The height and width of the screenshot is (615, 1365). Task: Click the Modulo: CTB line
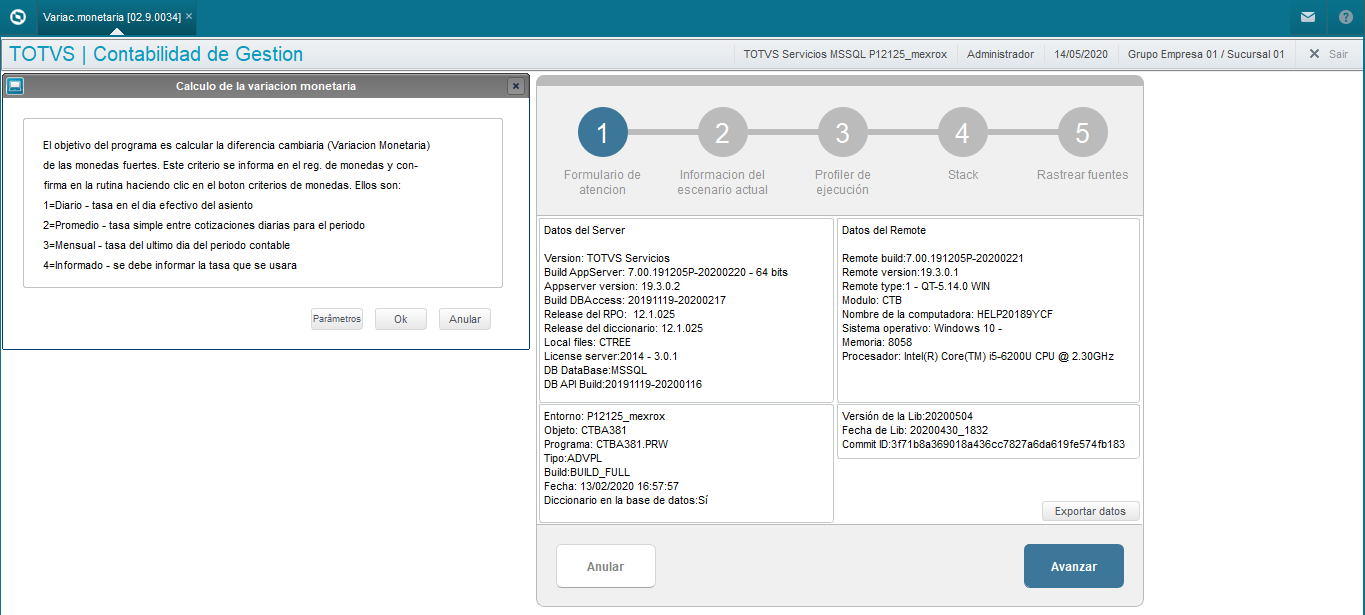click(x=872, y=300)
